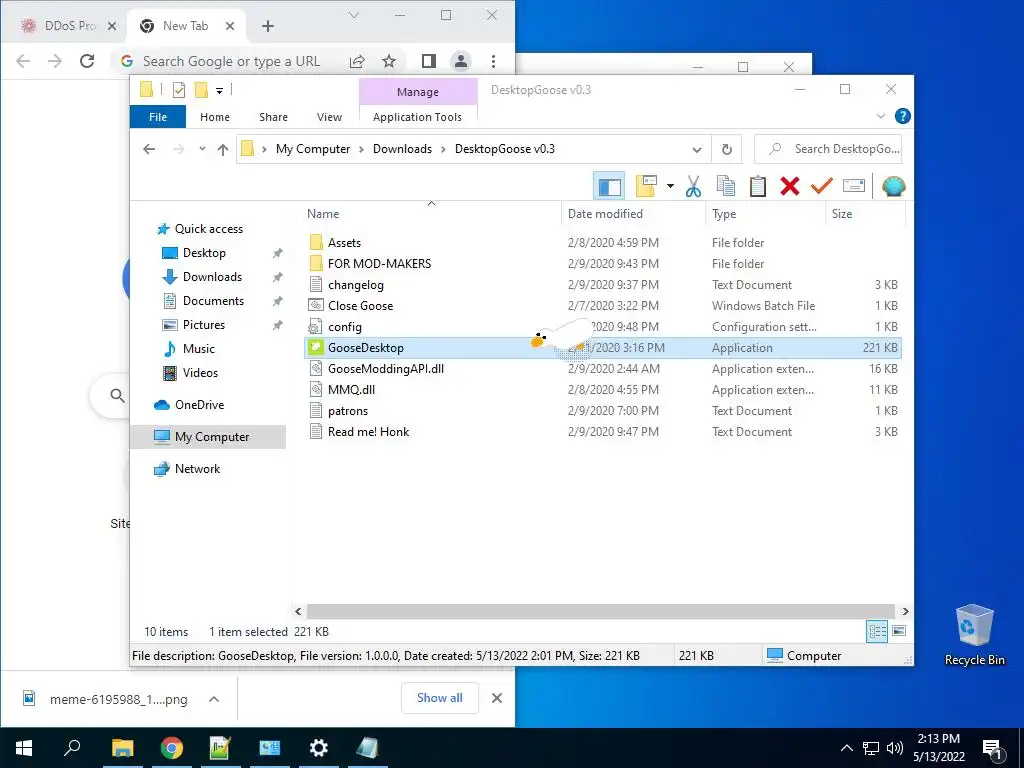Screen dimensions: 1024x768
Task: Open Desktop in navigation pane
Action: pos(204,253)
